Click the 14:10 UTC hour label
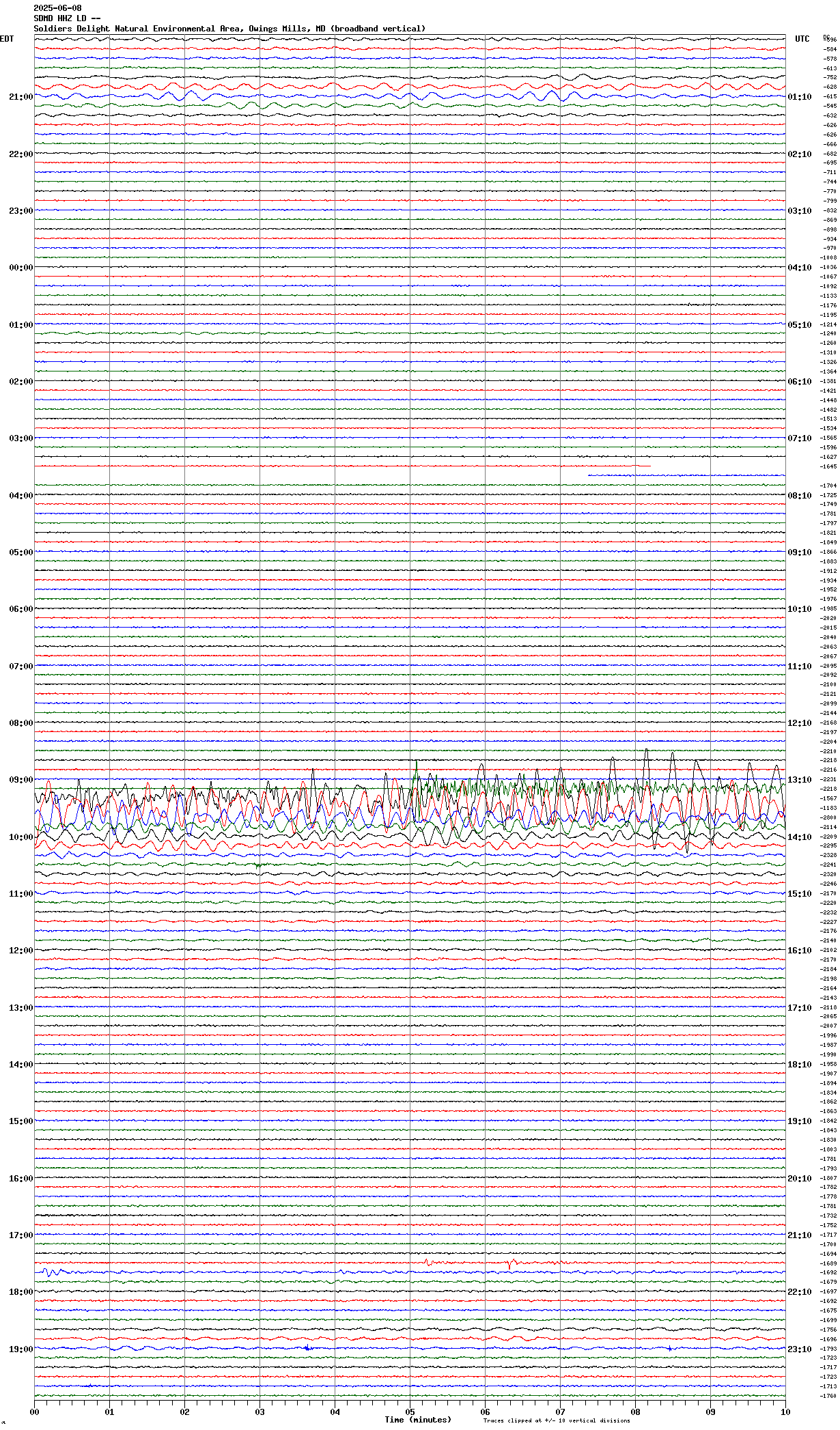 pyautogui.click(x=800, y=837)
